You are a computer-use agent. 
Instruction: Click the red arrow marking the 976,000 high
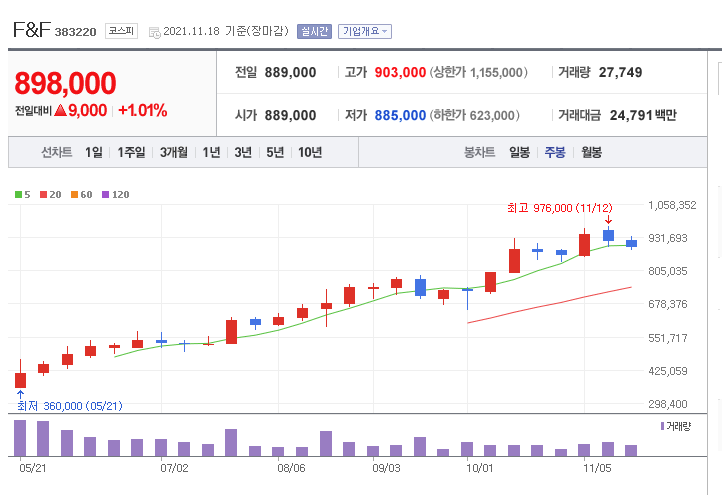(608, 220)
